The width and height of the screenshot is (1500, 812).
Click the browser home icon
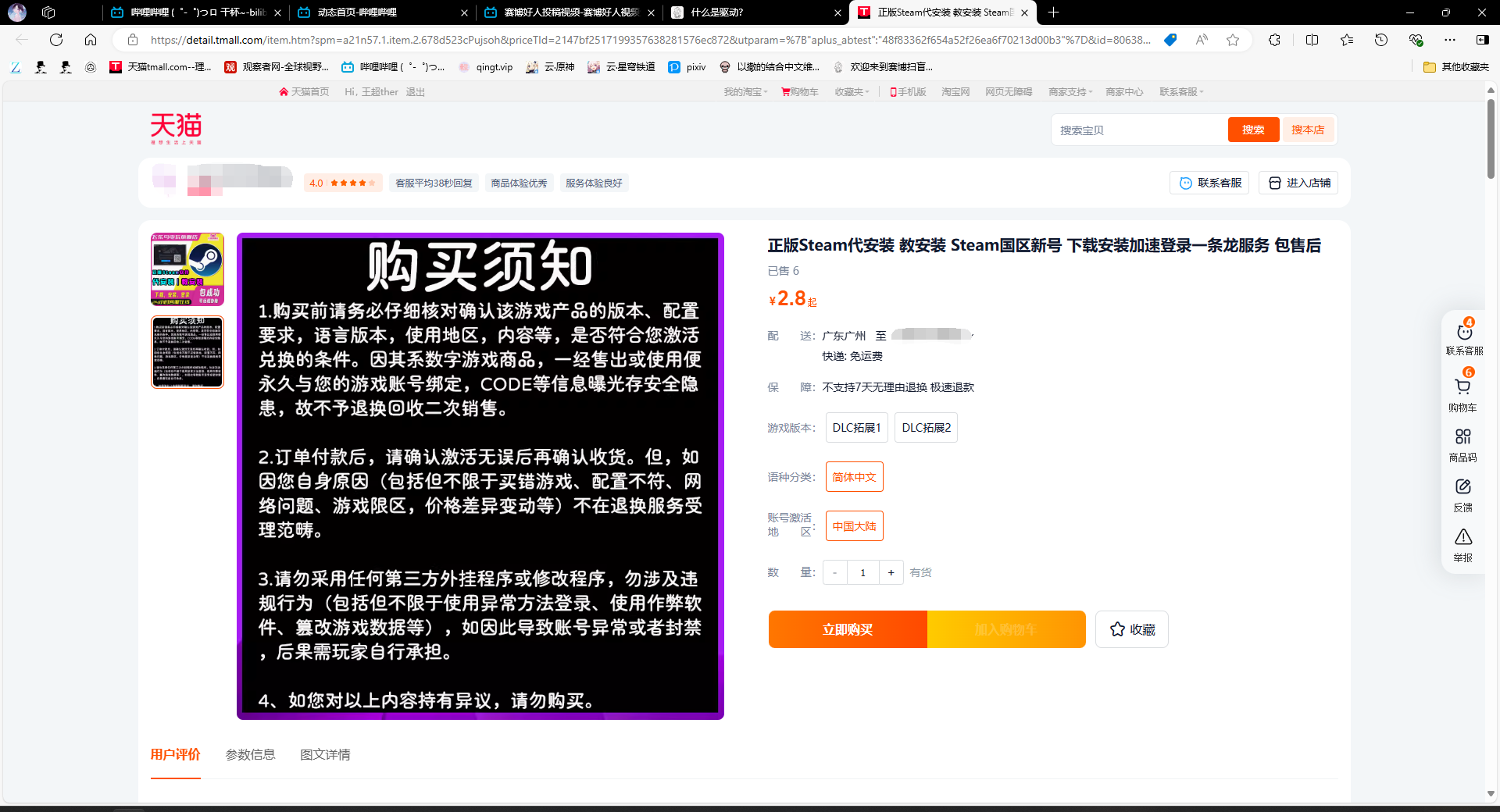tap(91, 40)
